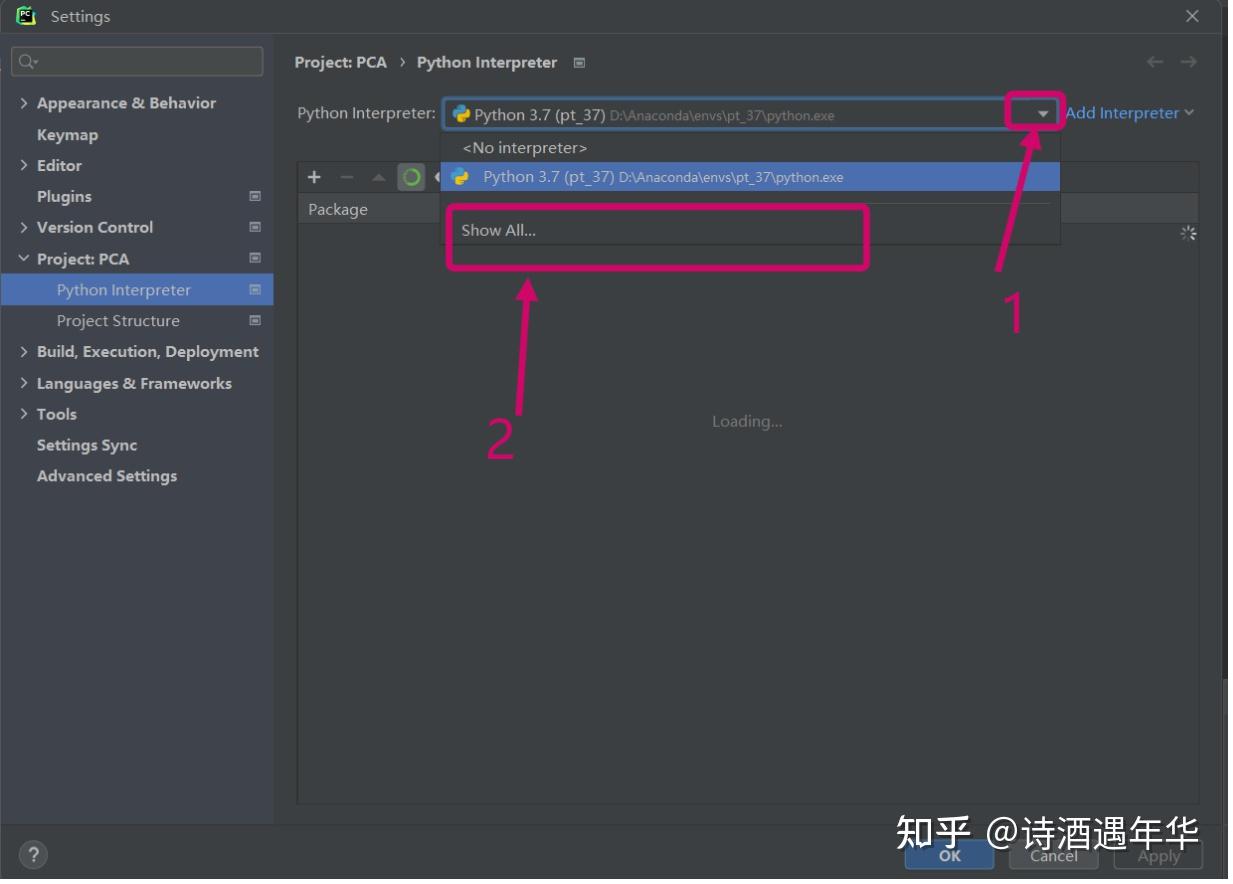Image resolution: width=1233 pixels, height=884 pixels.
Task: Expand the Editor section
Action: [24, 165]
